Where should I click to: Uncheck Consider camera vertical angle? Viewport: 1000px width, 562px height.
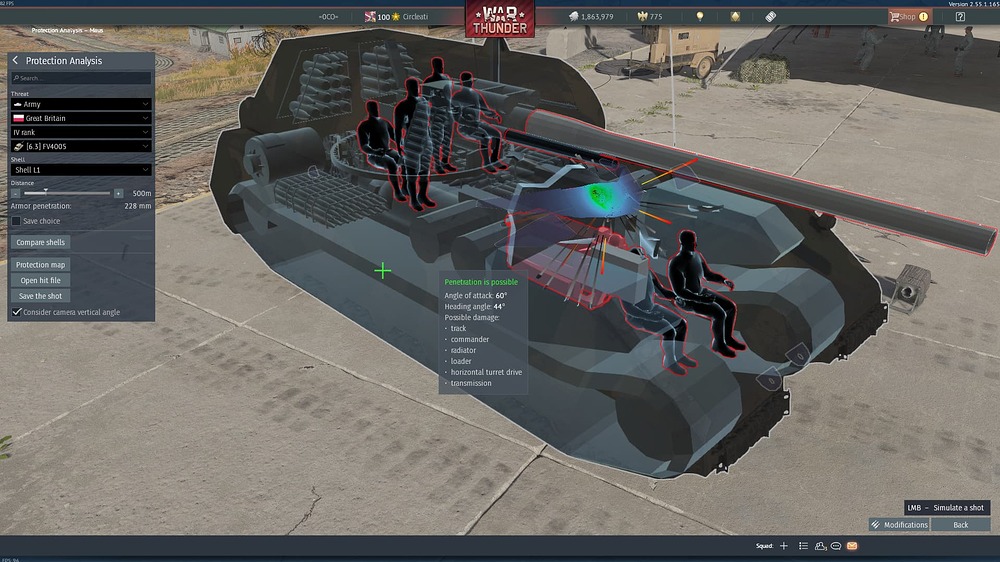[17, 312]
